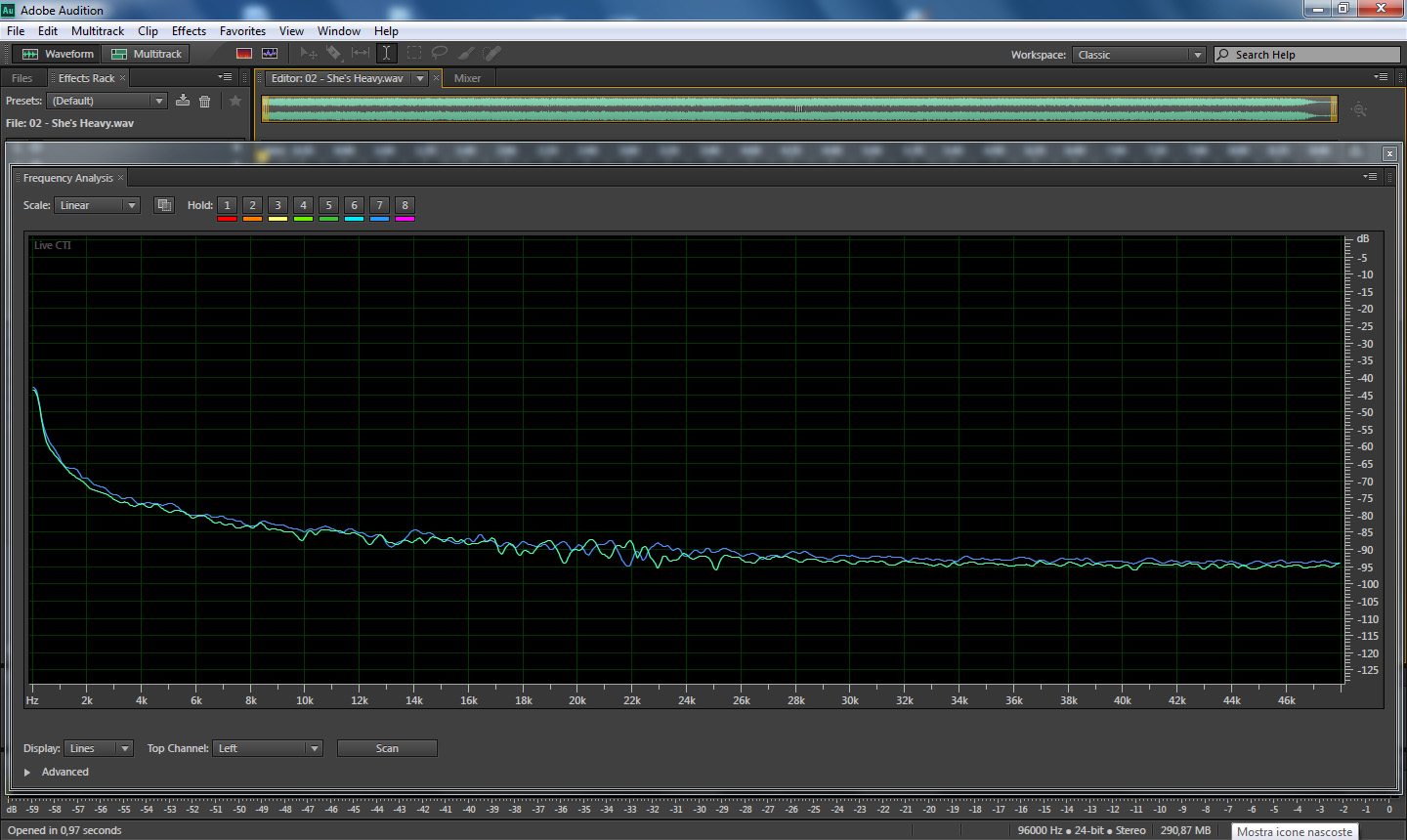The image size is (1407, 840).
Task: Open the Help menu
Action: 386,30
